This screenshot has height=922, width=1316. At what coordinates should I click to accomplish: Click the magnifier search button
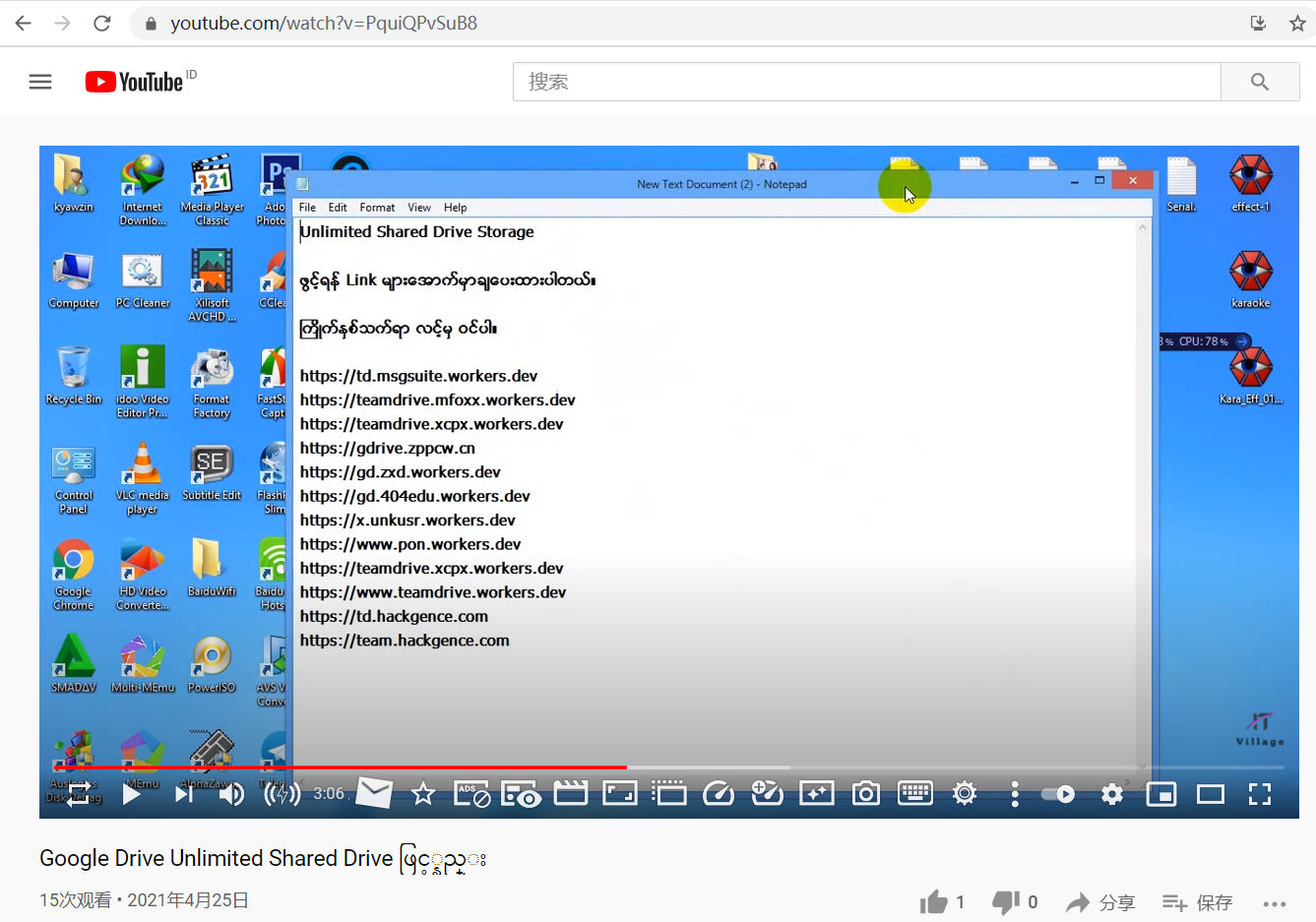[x=1260, y=82]
